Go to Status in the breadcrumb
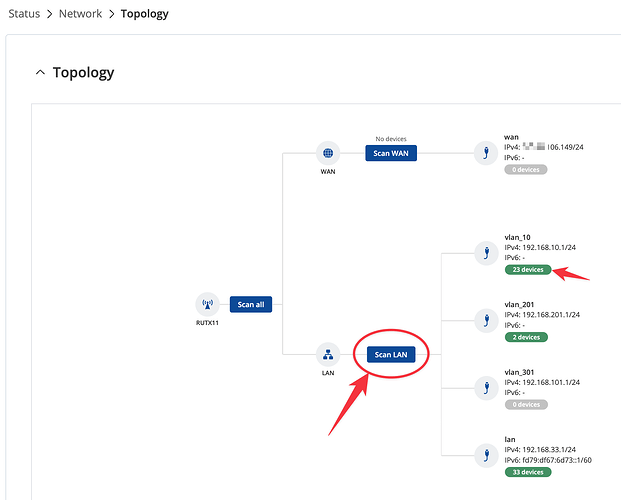 [24, 14]
